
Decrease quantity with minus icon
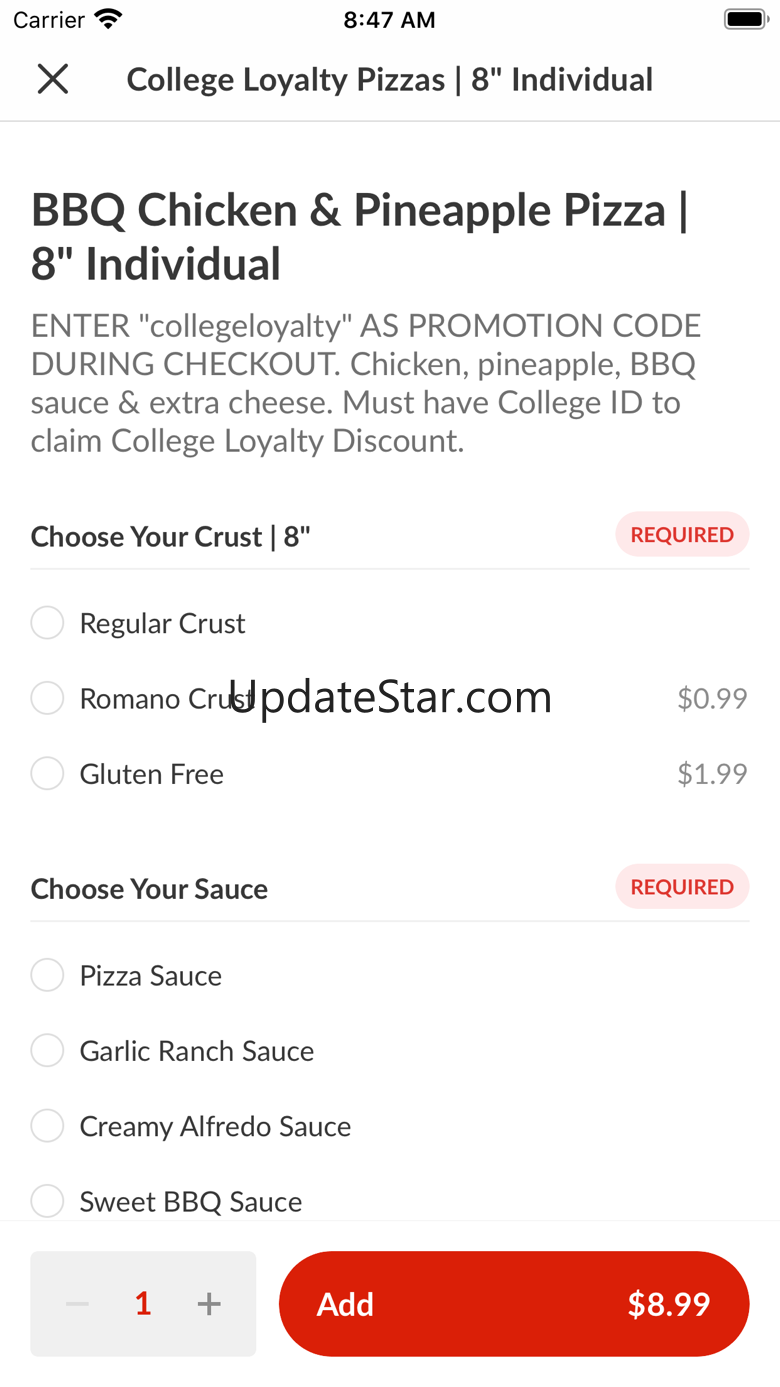78,1304
